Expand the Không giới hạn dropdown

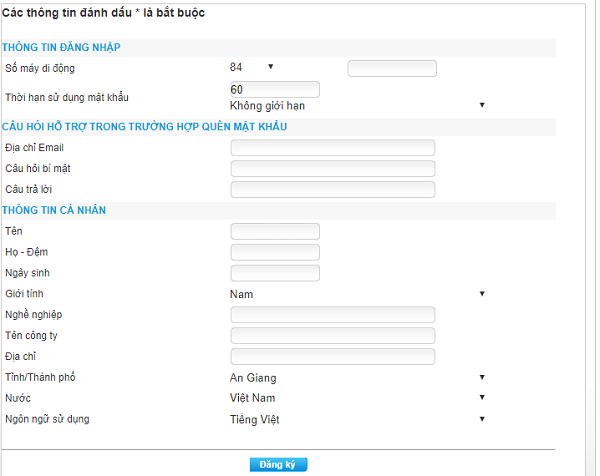tap(357, 105)
